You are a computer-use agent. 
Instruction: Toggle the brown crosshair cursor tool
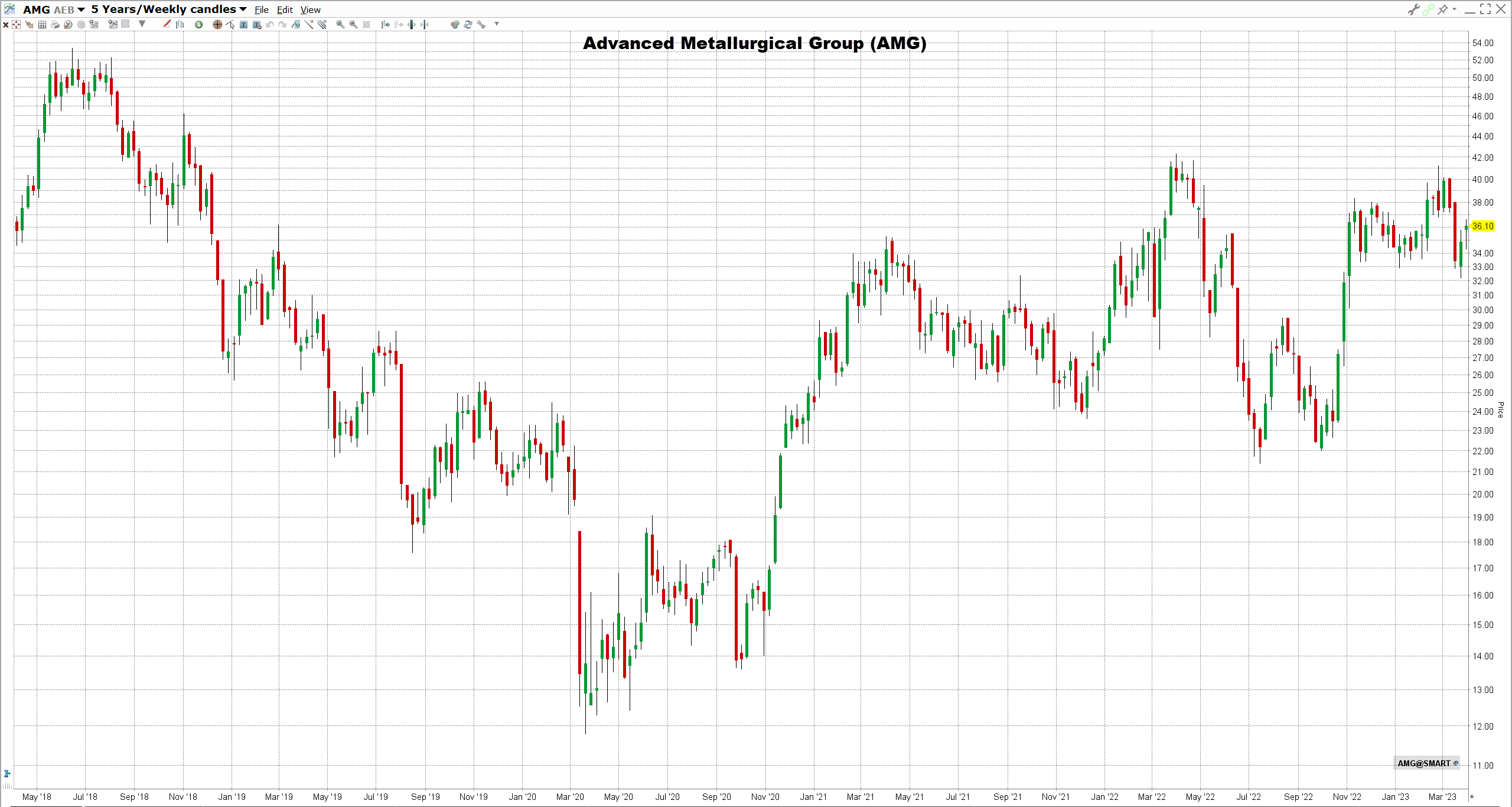217,24
